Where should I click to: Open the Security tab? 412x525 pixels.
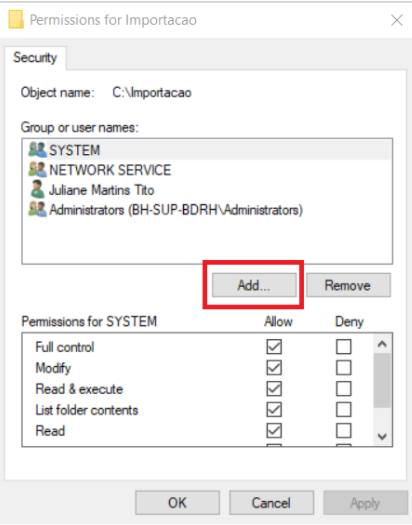[35, 58]
